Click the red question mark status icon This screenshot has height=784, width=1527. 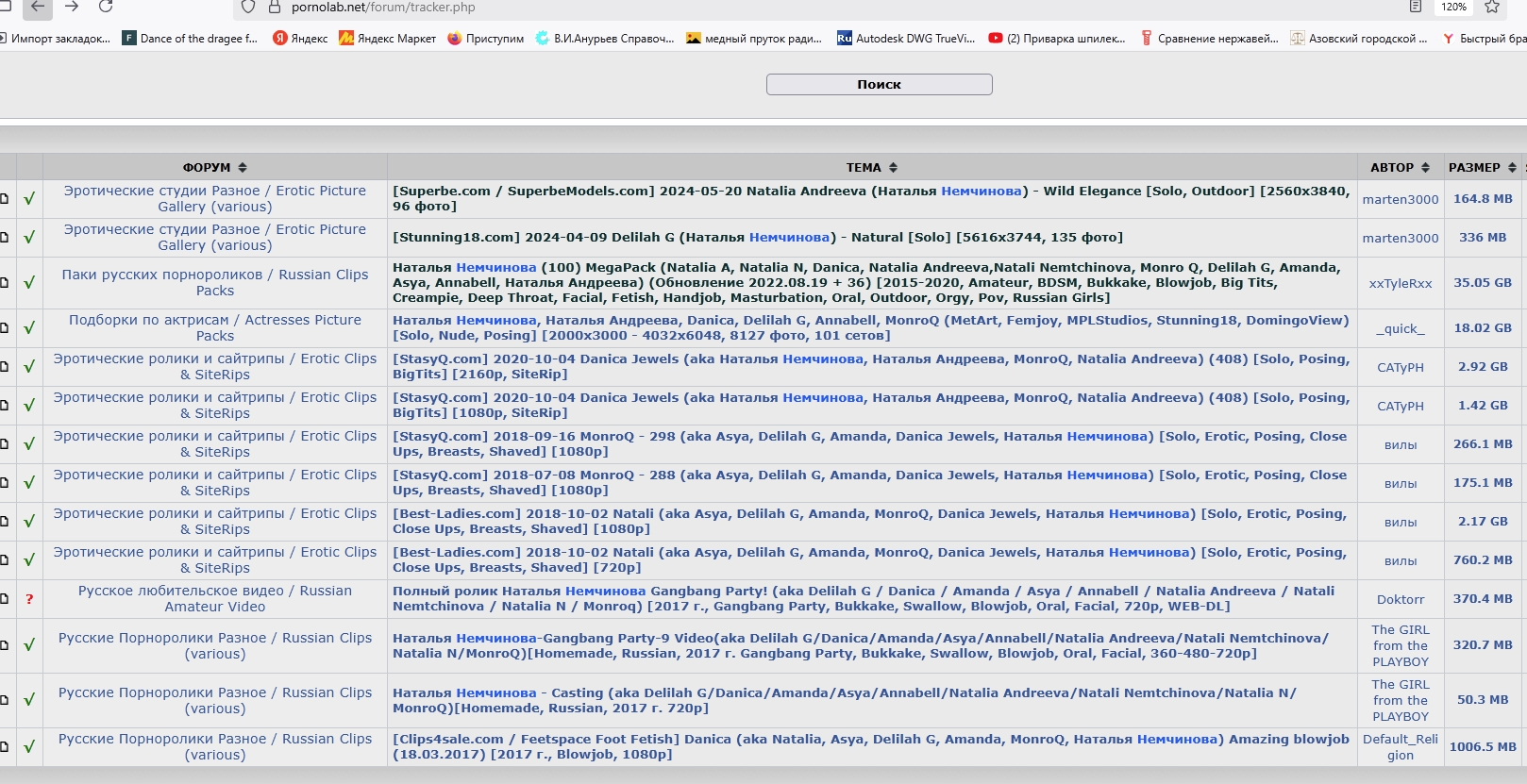pos(29,599)
